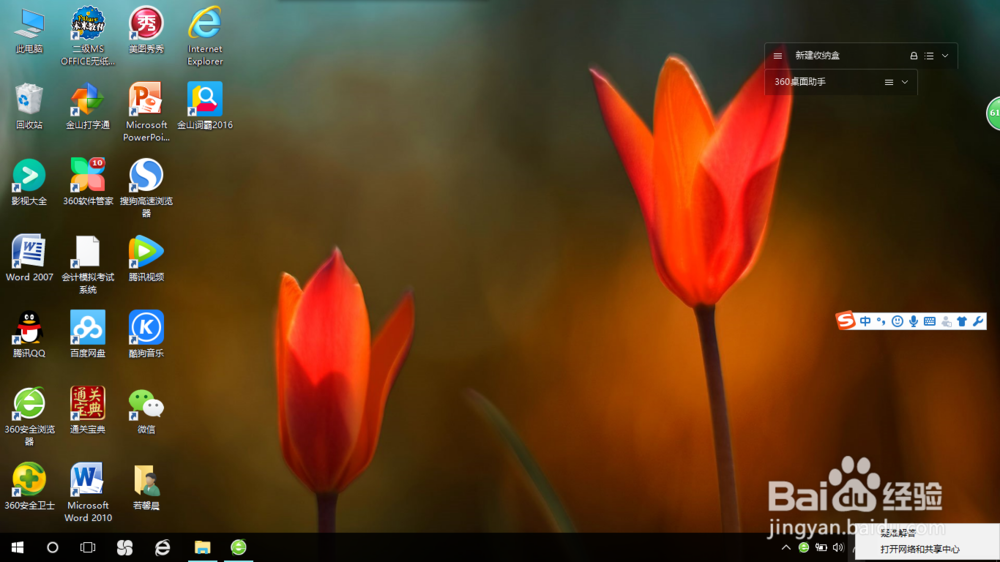Switch to 360 browser on taskbar

pos(238,547)
